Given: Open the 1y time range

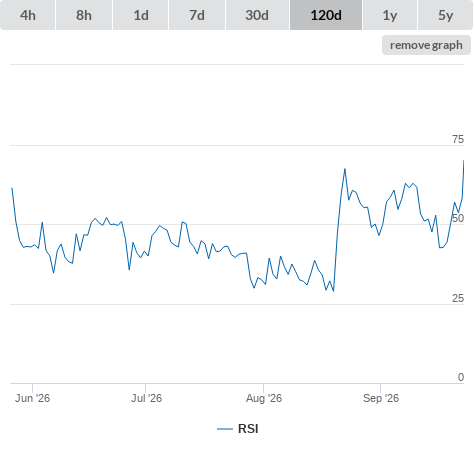Looking at the screenshot, I should [x=390, y=15].
